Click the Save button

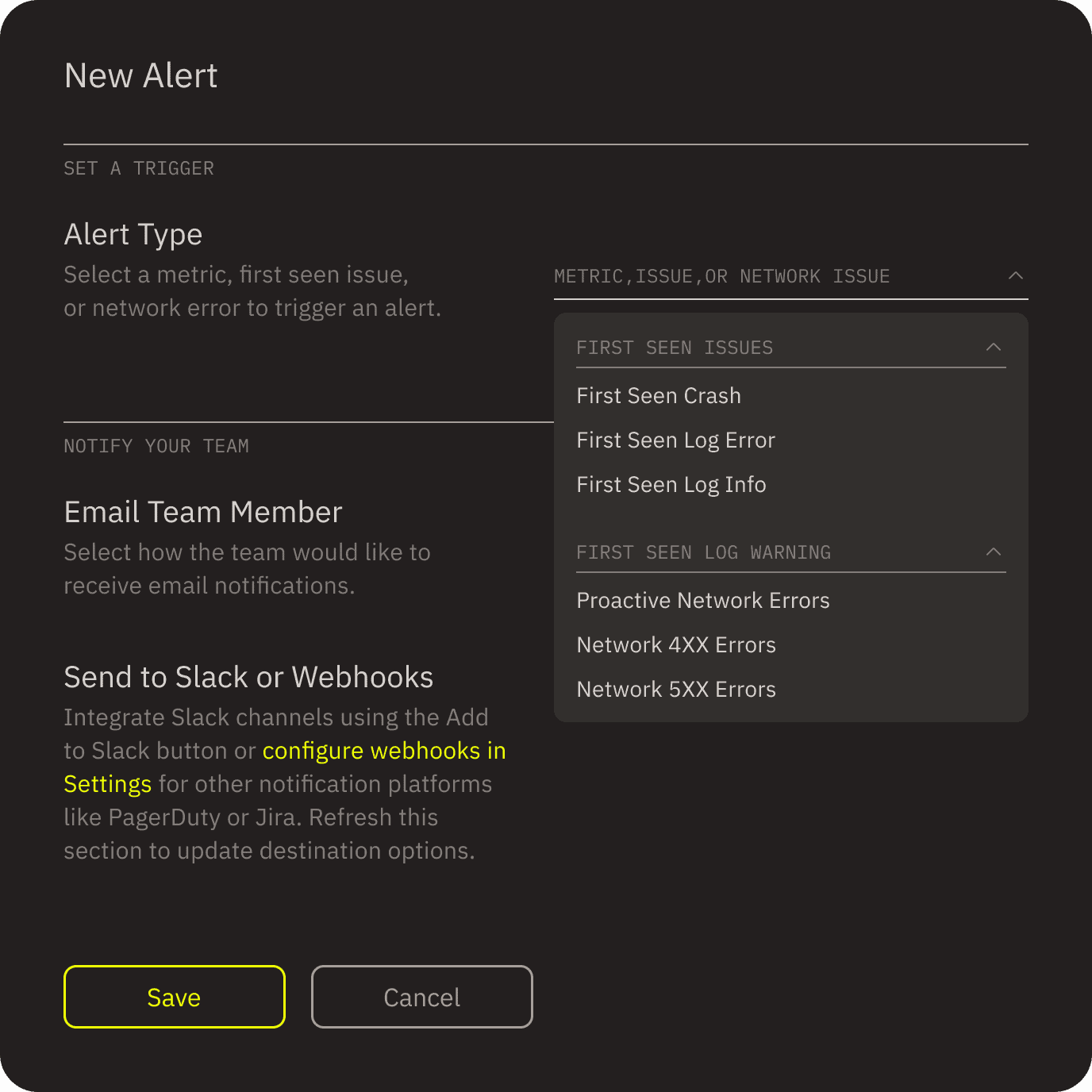point(174,997)
